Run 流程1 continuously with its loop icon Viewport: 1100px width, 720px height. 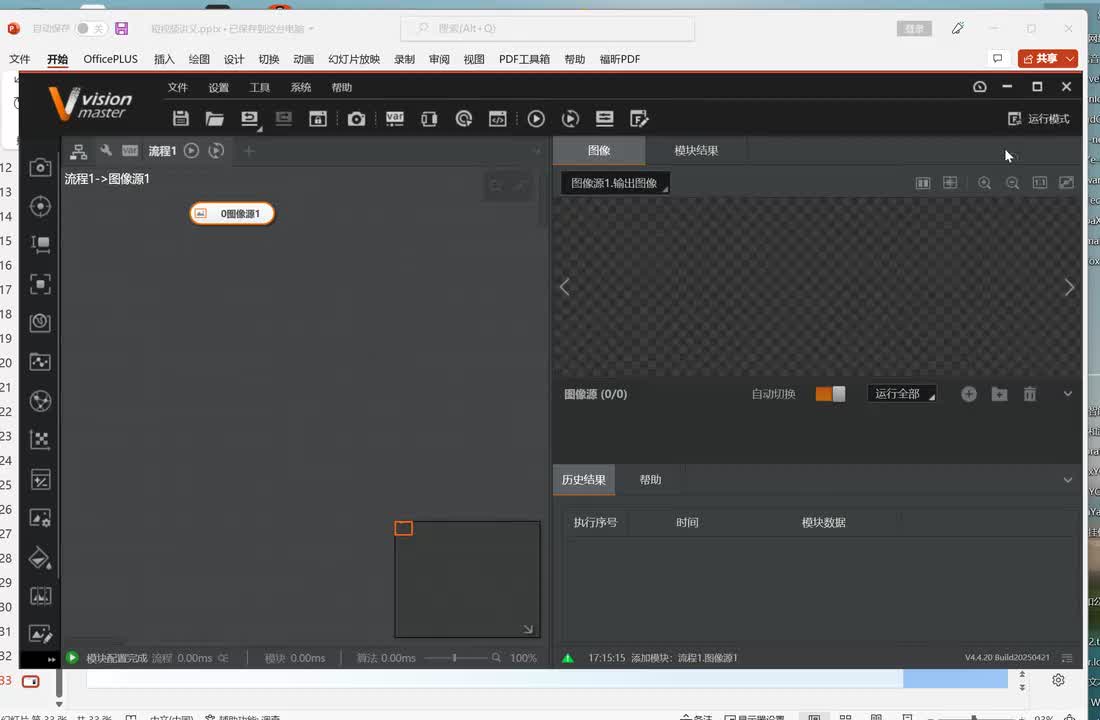click(x=217, y=150)
